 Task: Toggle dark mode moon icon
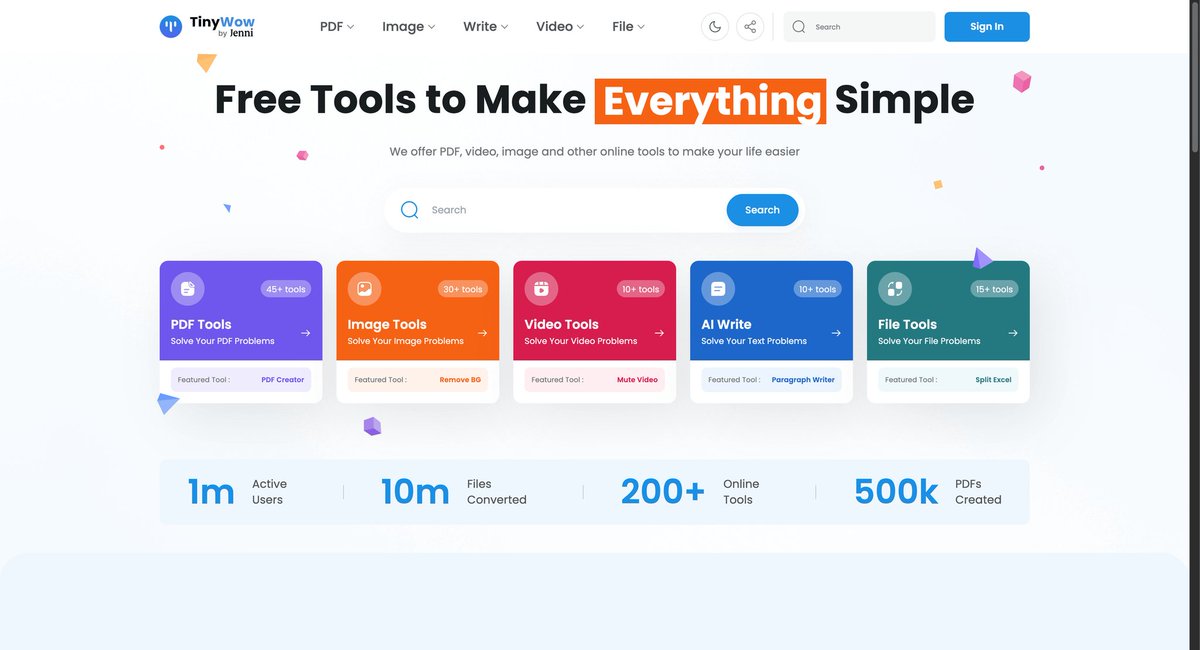(x=715, y=27)
